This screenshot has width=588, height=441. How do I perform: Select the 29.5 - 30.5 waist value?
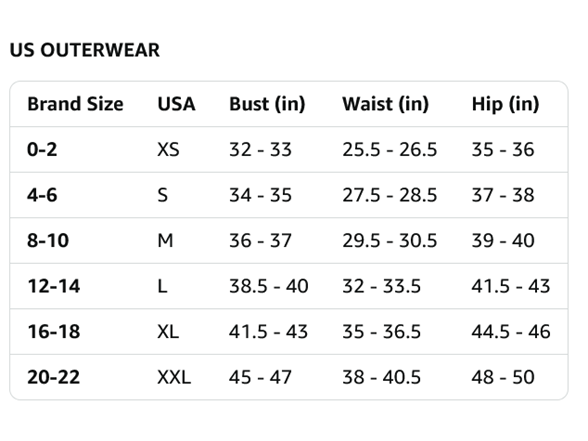[390, 240]
